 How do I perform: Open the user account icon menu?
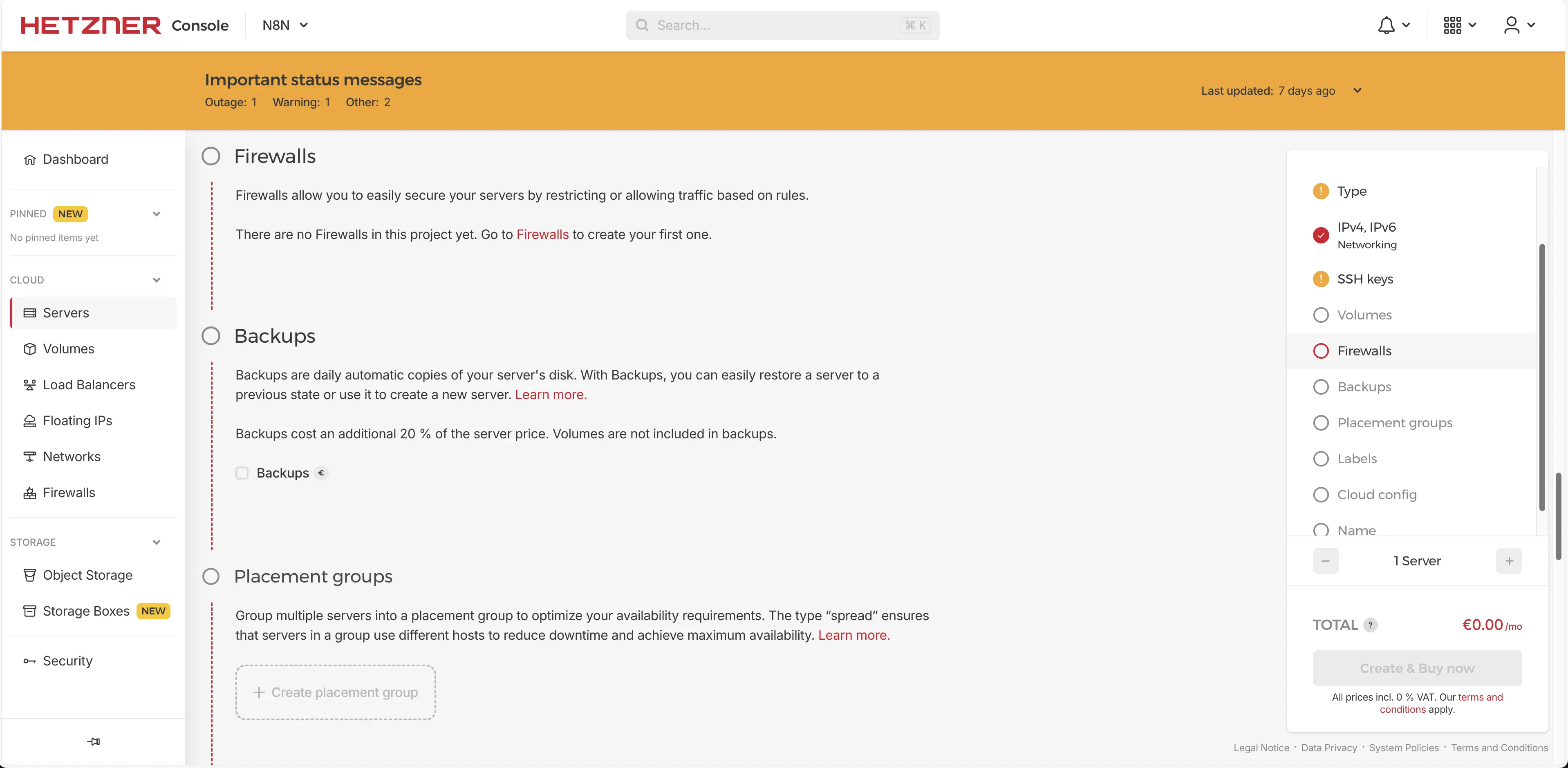1512,26
